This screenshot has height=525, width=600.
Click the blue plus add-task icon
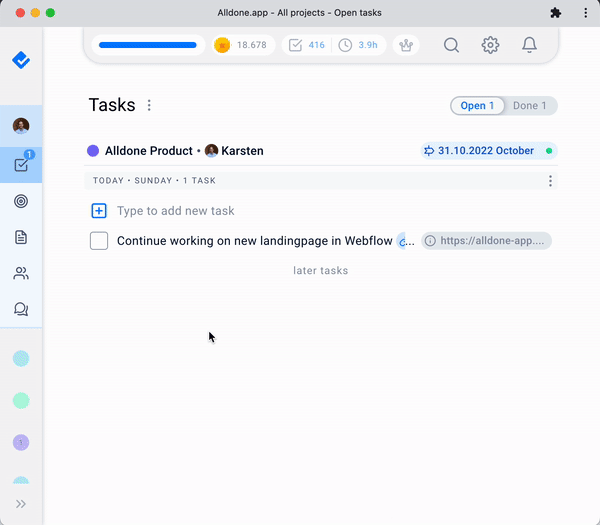point(99,211)
